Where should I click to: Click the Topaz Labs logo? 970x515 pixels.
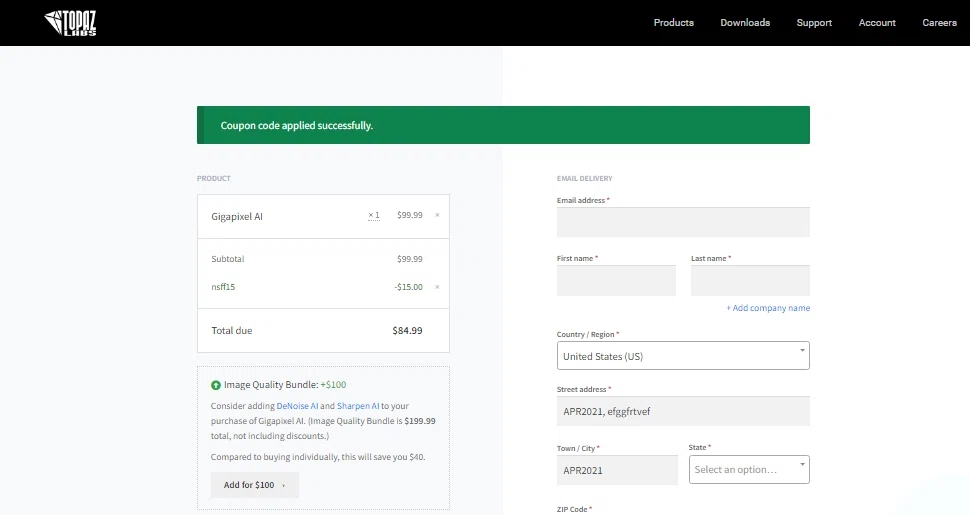point(71,23)
